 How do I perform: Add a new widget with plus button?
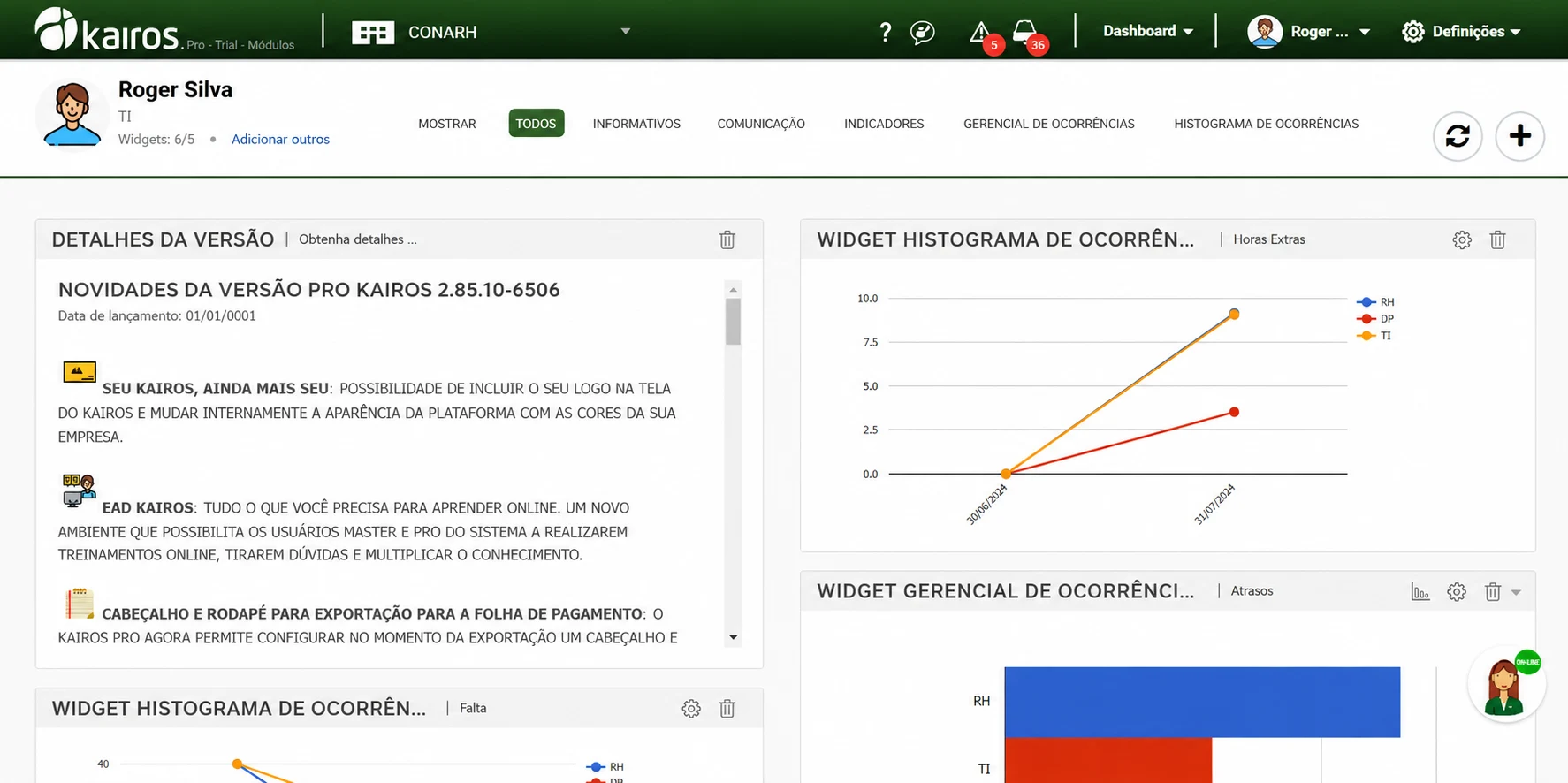point(1519,136)
